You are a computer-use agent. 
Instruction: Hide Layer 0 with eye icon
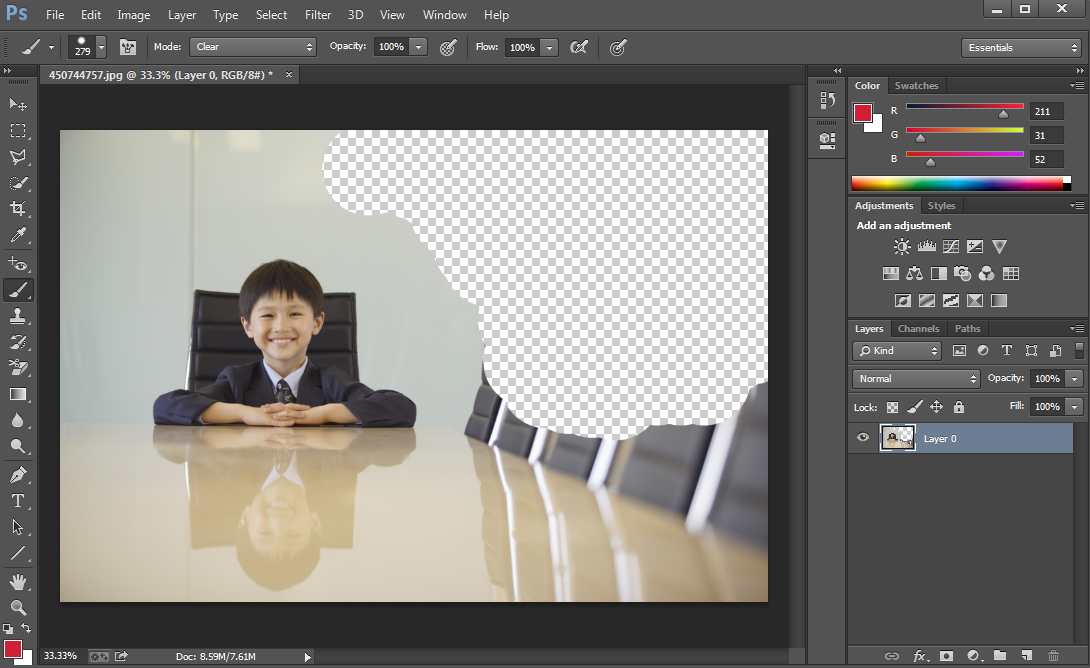pyautogui.click(x=864, y=438)
